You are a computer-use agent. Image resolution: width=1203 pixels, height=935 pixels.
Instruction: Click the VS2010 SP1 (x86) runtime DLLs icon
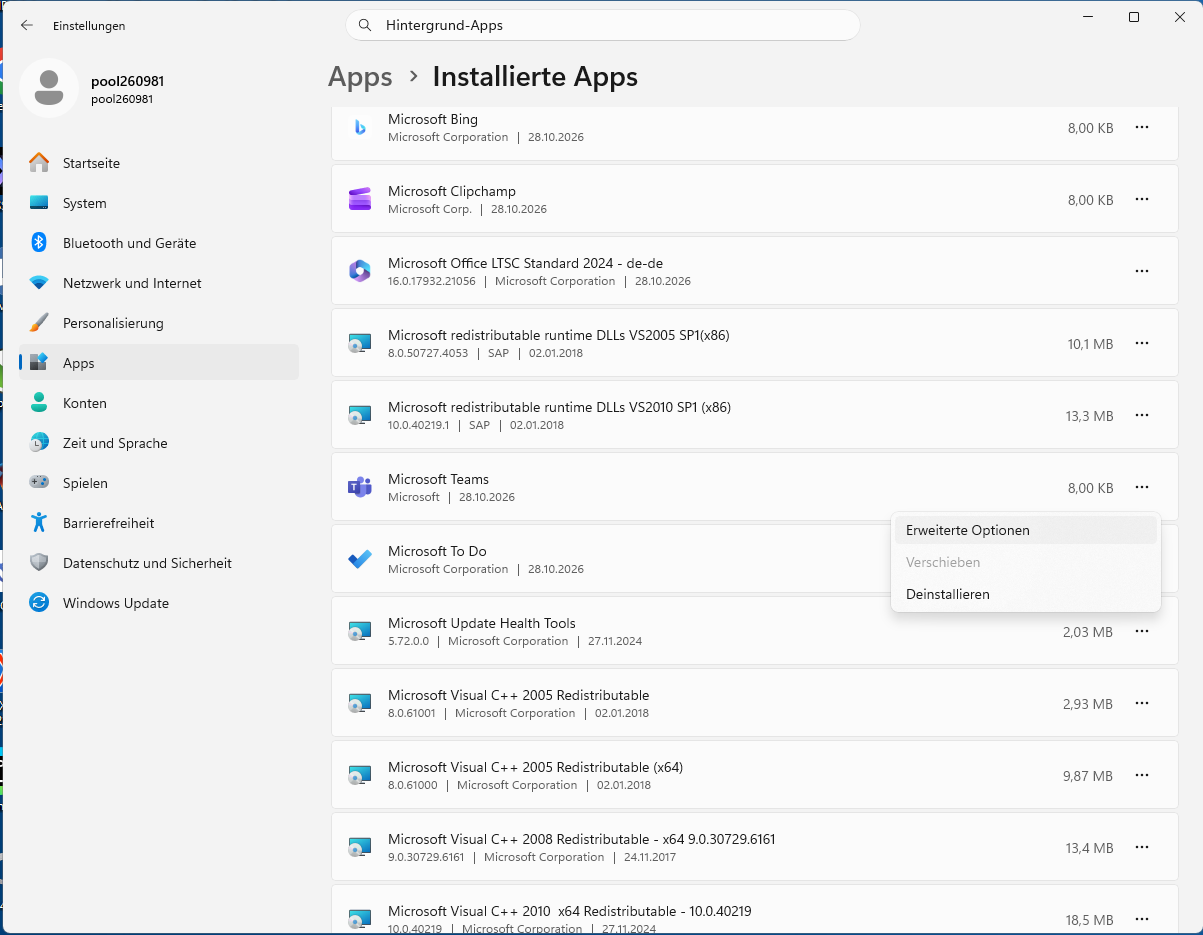pyautogui.click(x=360, y=415)
